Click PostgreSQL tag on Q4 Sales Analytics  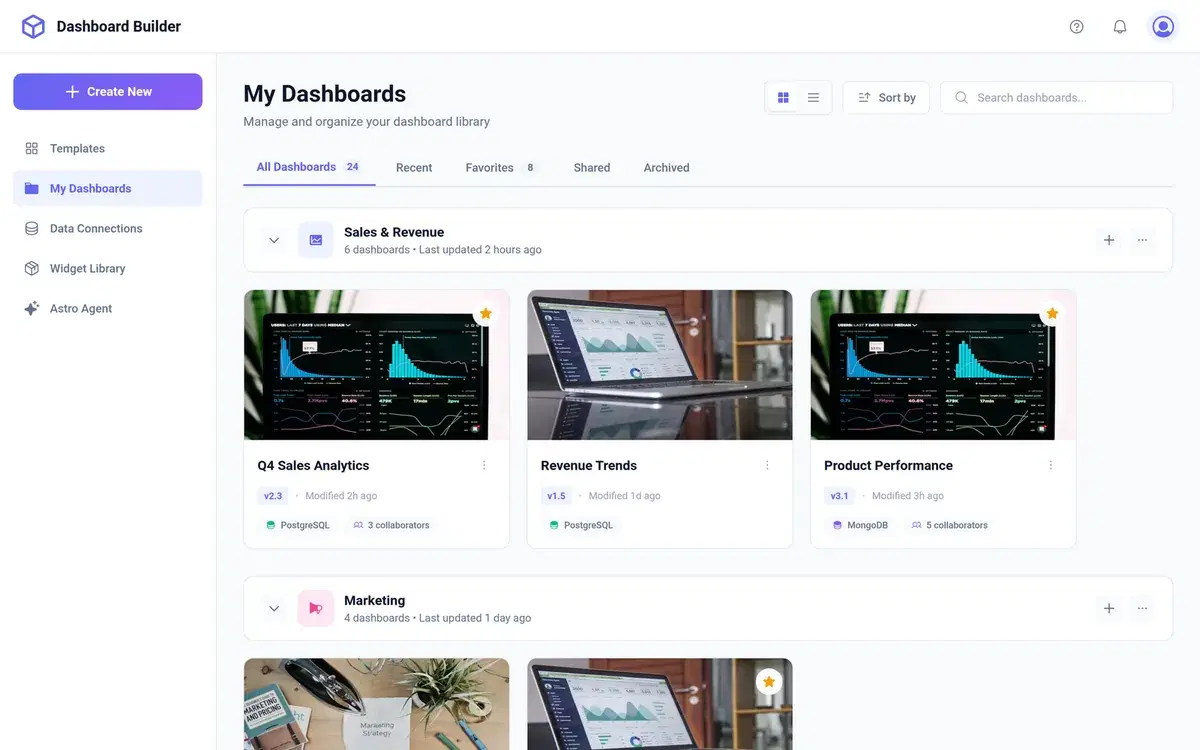pyautogui.click(x=298, y=525)
